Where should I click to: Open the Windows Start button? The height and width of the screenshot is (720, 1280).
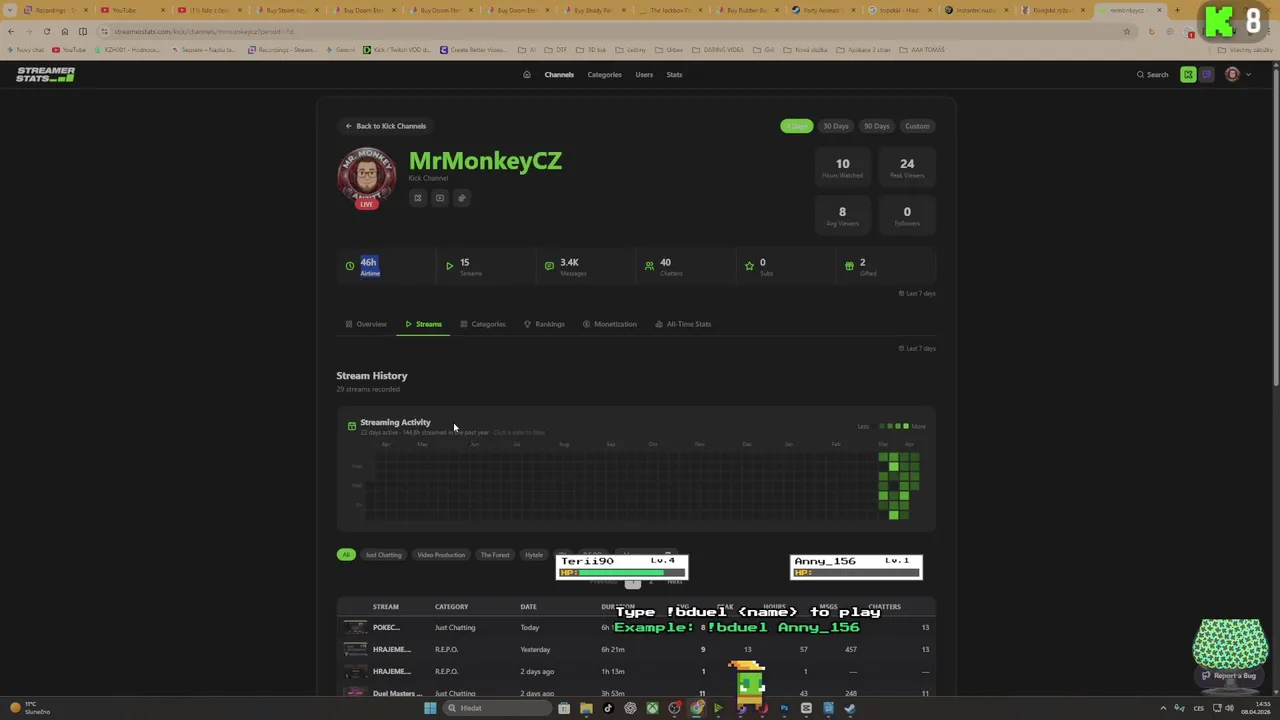[x=430, y=708]
